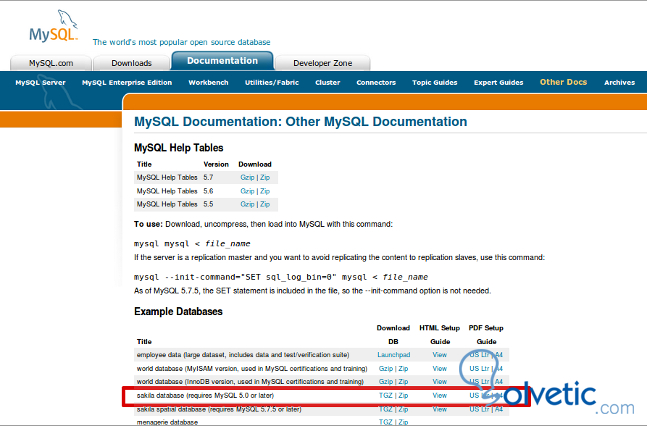The image size is (647, 426).
Task: Select Utilities/Fabric menu item
Action: click(272, 83)
